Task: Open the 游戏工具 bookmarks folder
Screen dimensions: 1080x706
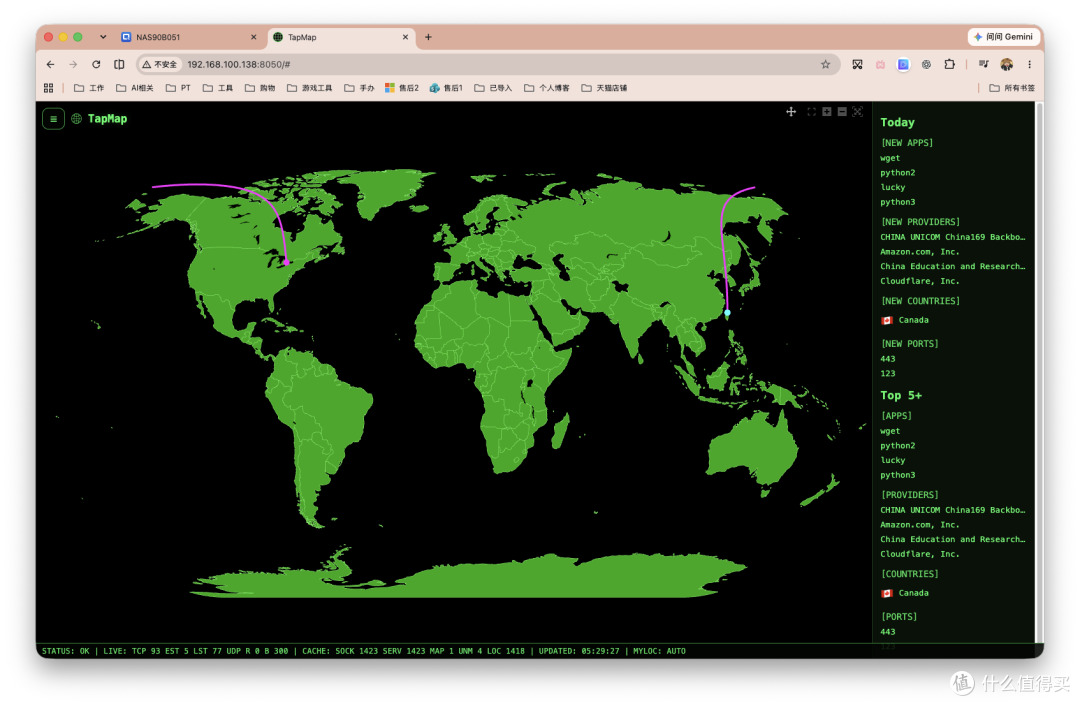Action: click(x=309, y=87)
